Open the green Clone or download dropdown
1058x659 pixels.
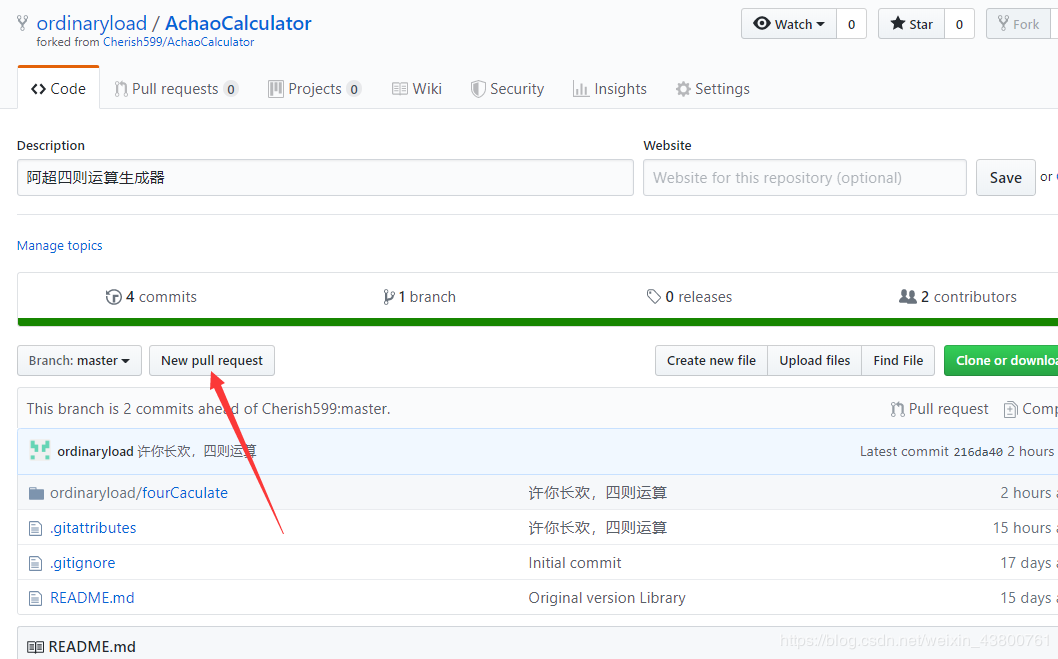coord(1001,360)
